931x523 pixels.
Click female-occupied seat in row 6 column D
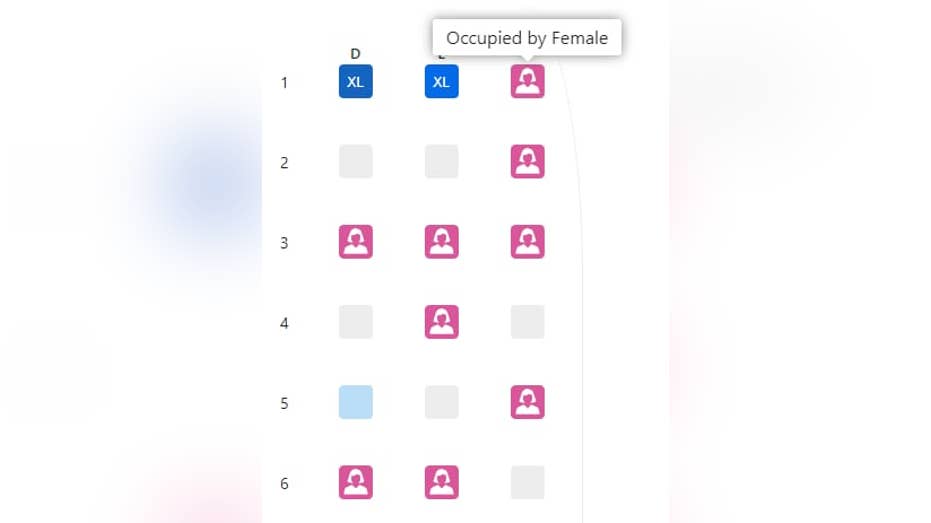pos(356,482)
